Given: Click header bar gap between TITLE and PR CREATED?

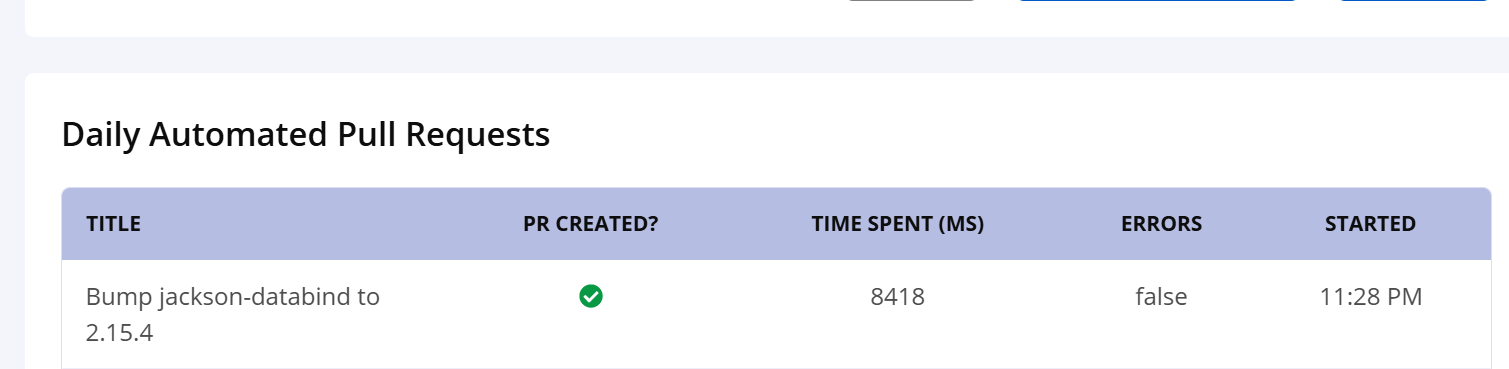Looking at the screenshot, I should (330, 224).
